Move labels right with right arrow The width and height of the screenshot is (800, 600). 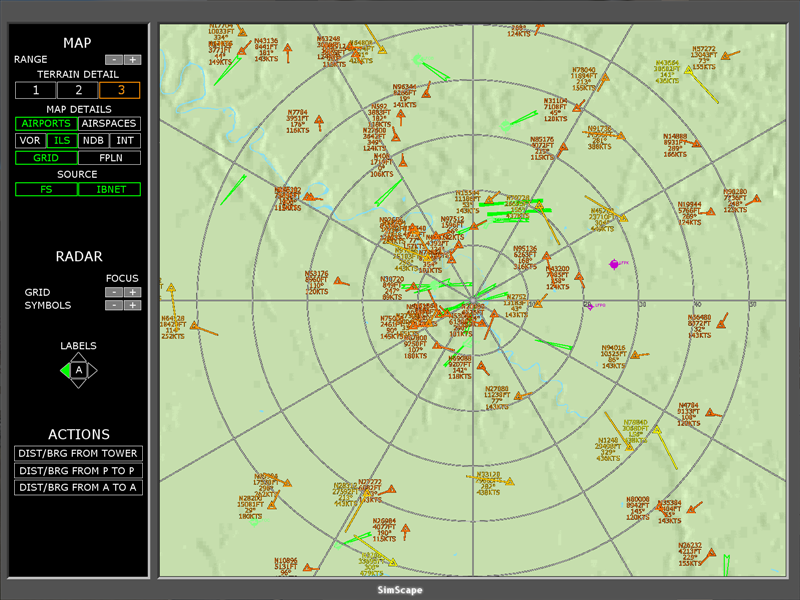(x=92, y=370)
